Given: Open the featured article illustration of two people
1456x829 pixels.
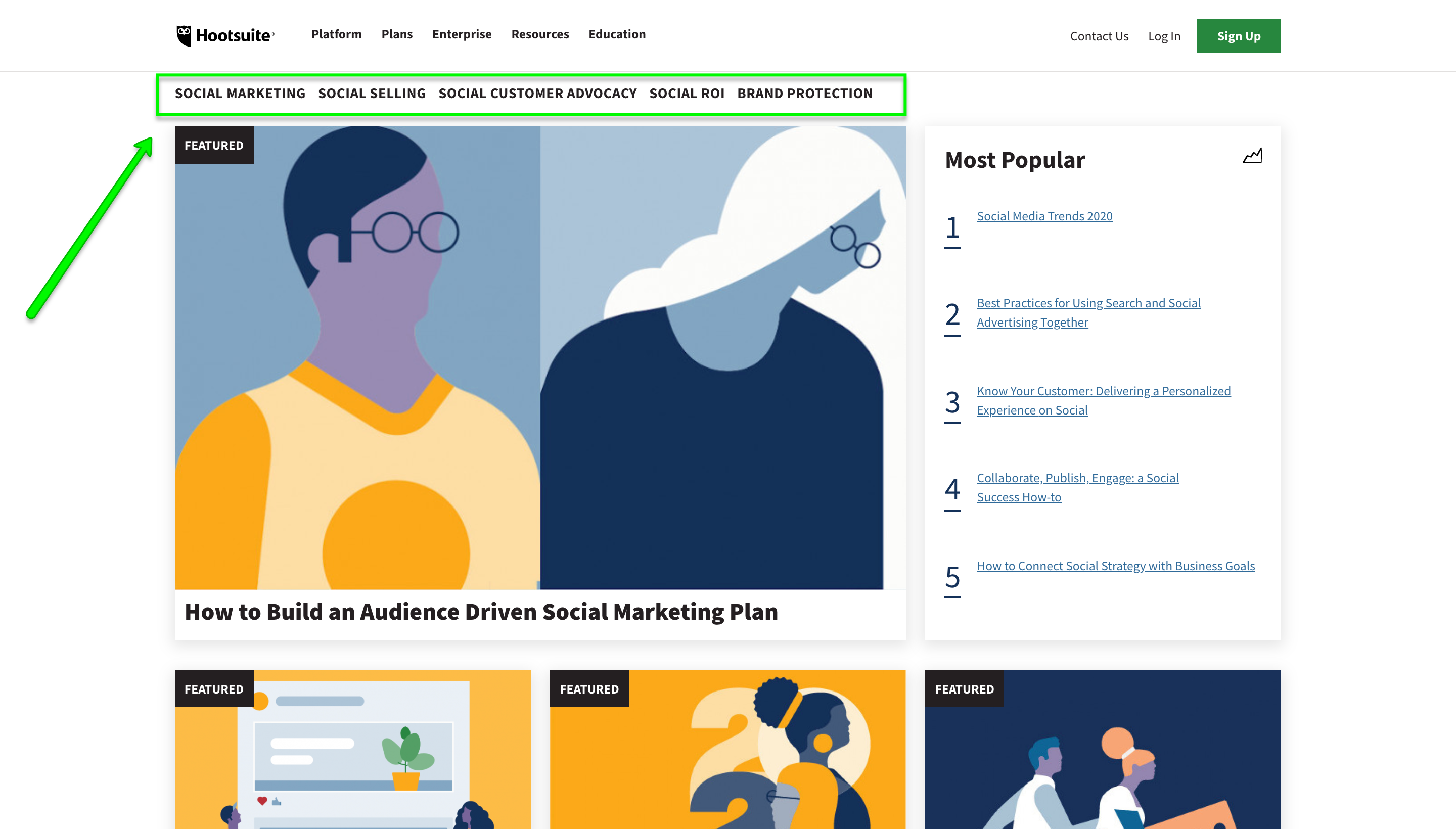Looking at the screenshot, I should [540, 357].
